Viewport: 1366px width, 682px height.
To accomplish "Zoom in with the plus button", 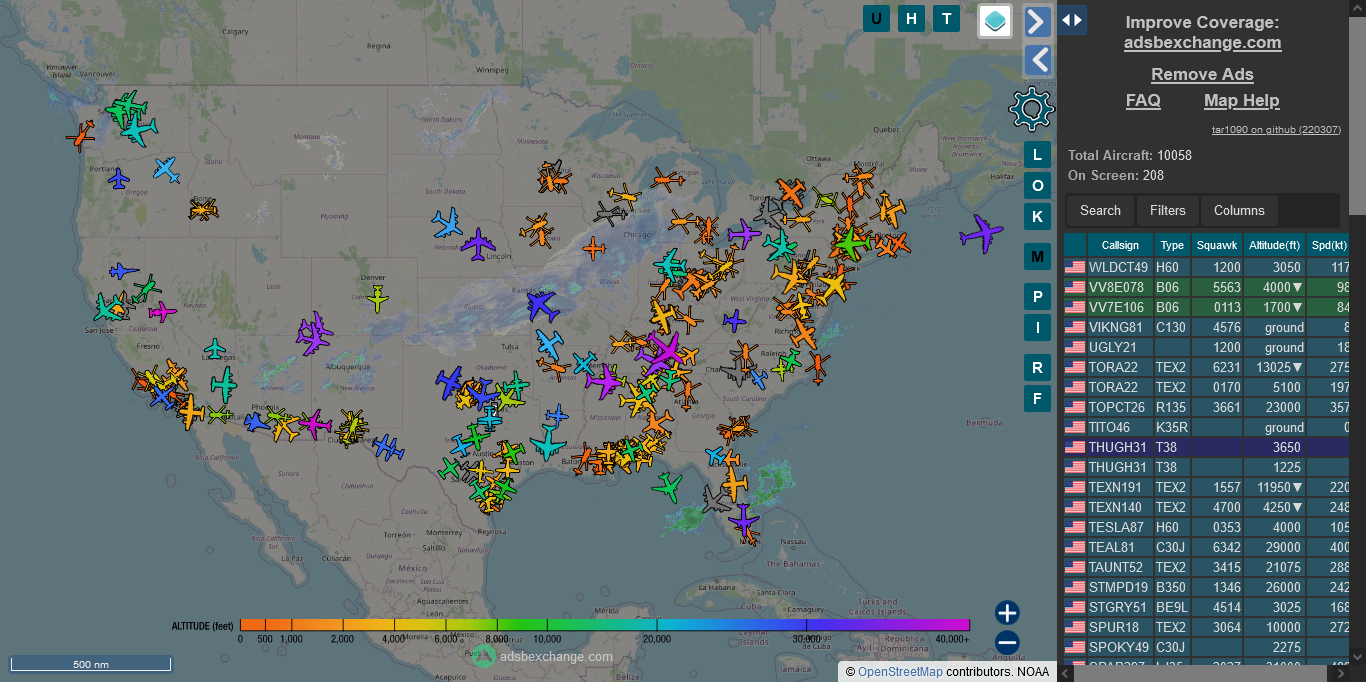I will [1007, 613].
